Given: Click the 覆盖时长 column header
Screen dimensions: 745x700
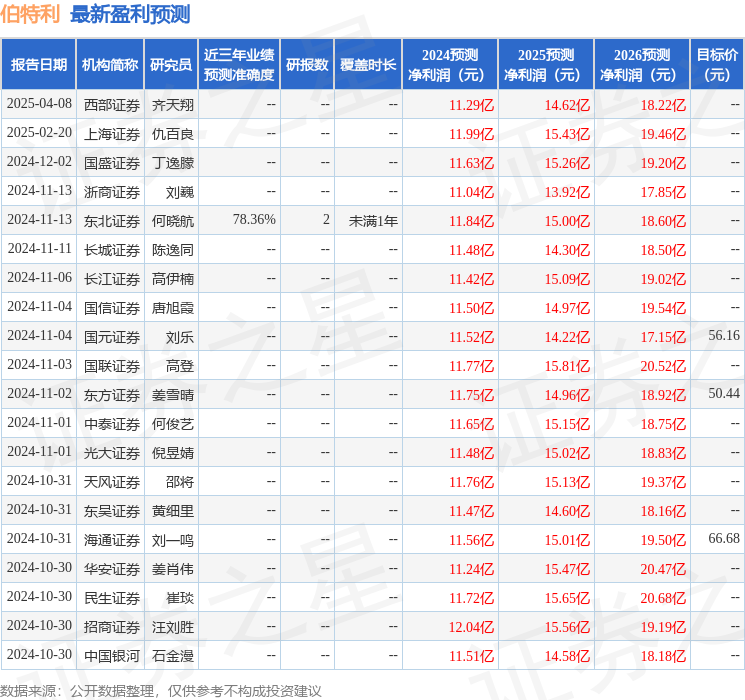Looking at the screenshot, I should (368, 65).
